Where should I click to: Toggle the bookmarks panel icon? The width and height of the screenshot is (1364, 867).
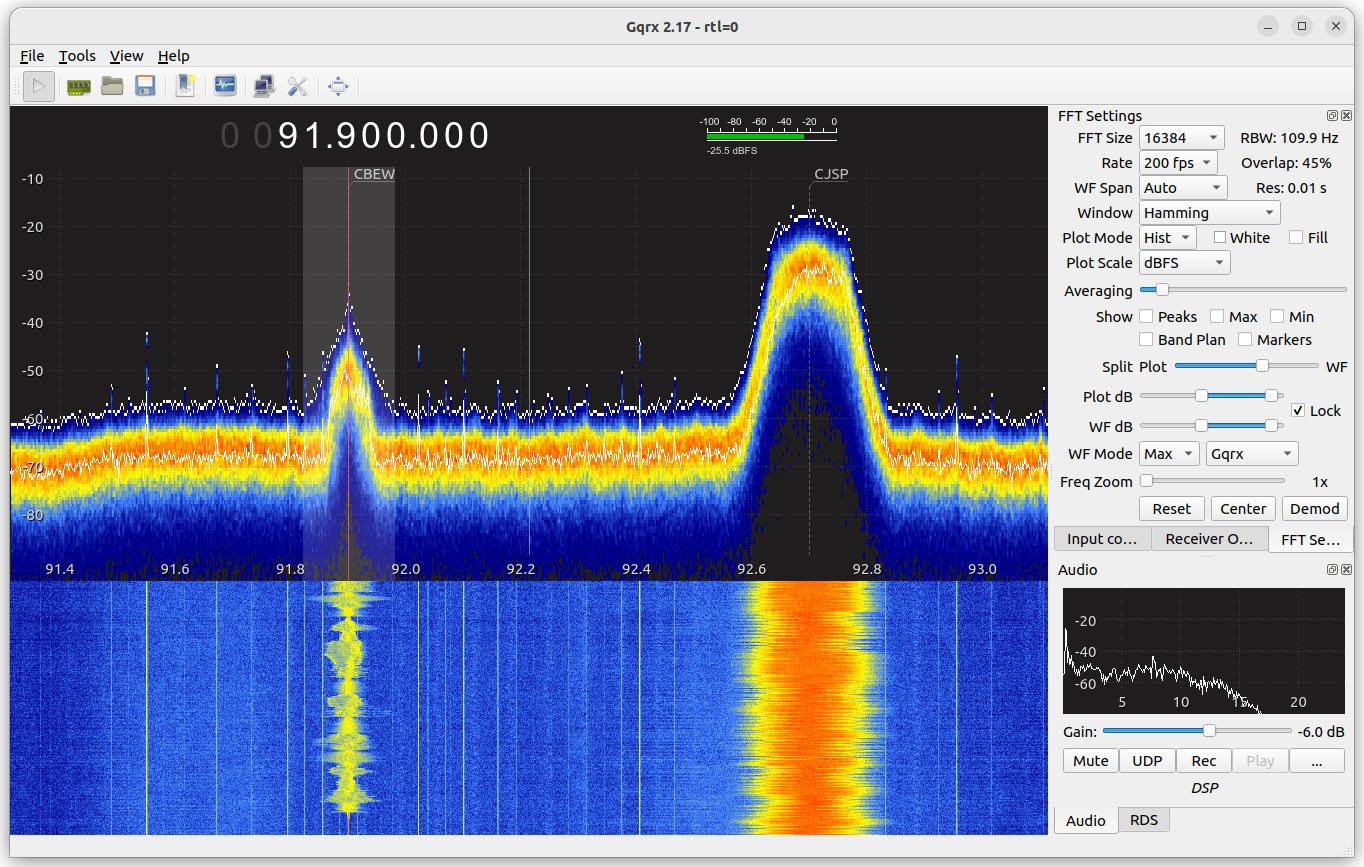[185, 86]
